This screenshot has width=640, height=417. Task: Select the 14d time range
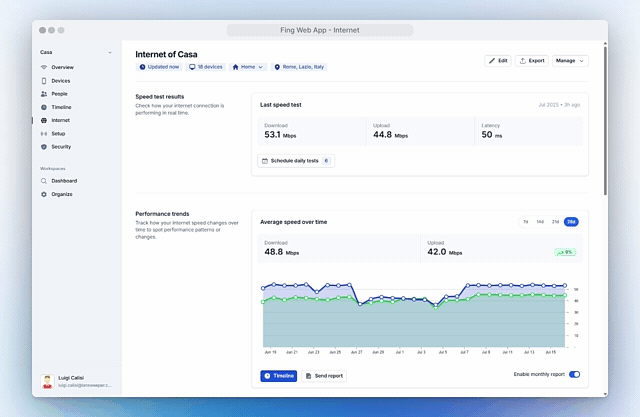(540, 222)
